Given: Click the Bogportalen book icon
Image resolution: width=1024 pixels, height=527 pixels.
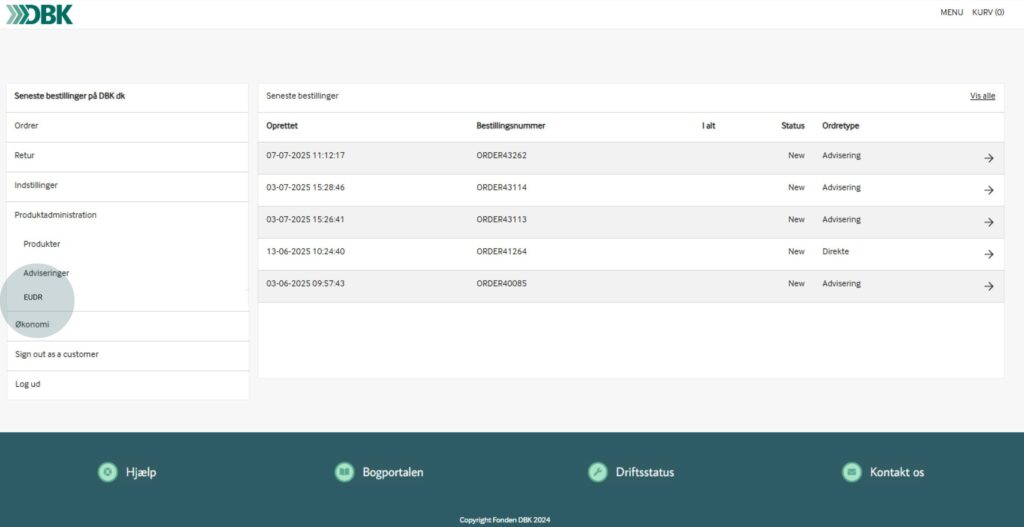Looking at the screenshot, I should (344, 472).
